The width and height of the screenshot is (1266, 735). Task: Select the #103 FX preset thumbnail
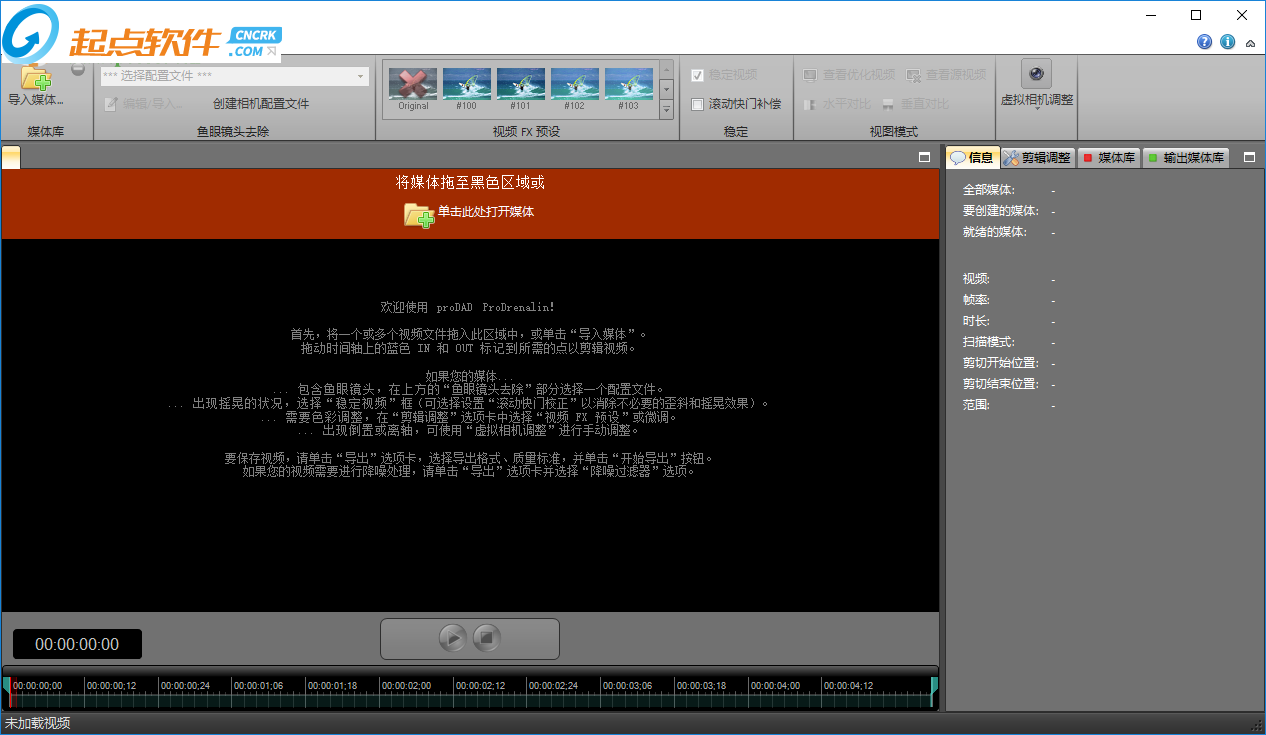click(629, 89)
